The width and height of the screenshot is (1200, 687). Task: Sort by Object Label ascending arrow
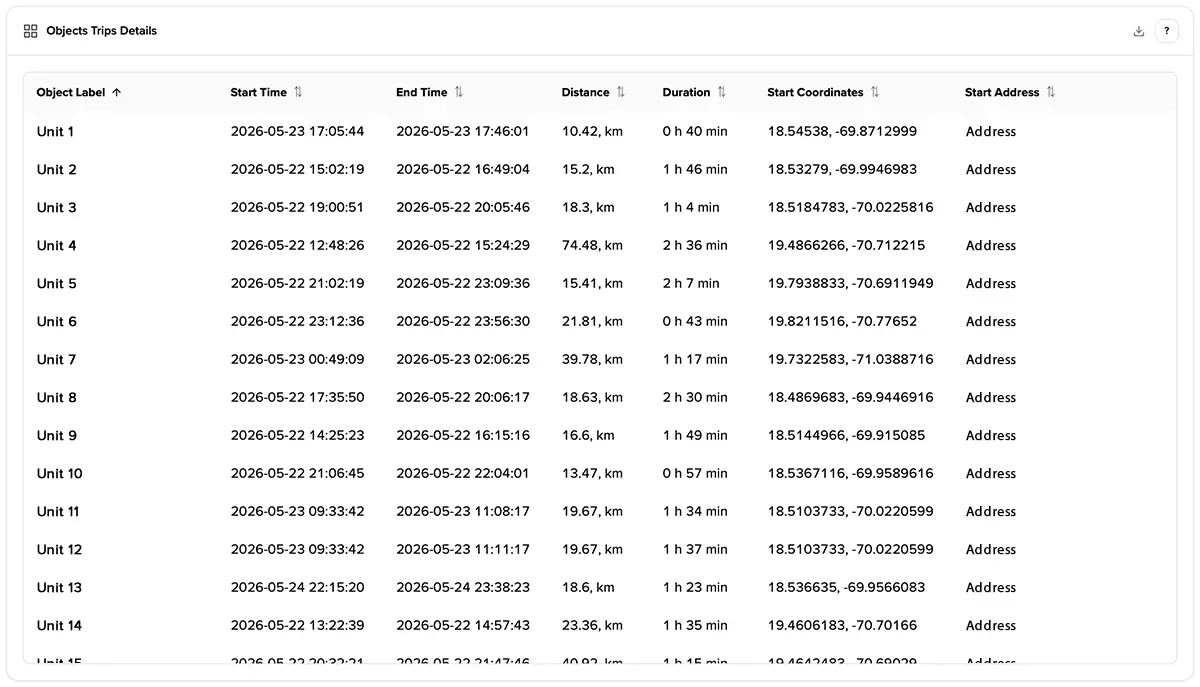click(116, 92)
